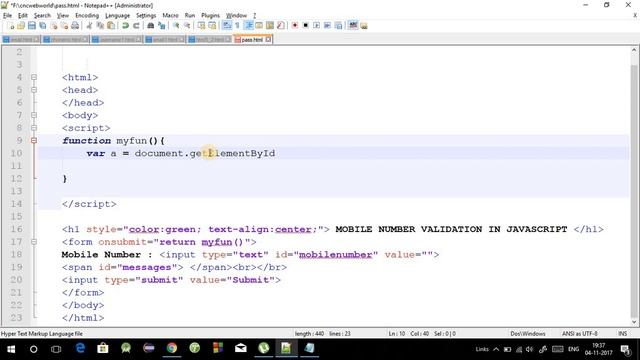640x360 pixels.
Task: Open the Macro menu
Action: click(x=170, y=16)
